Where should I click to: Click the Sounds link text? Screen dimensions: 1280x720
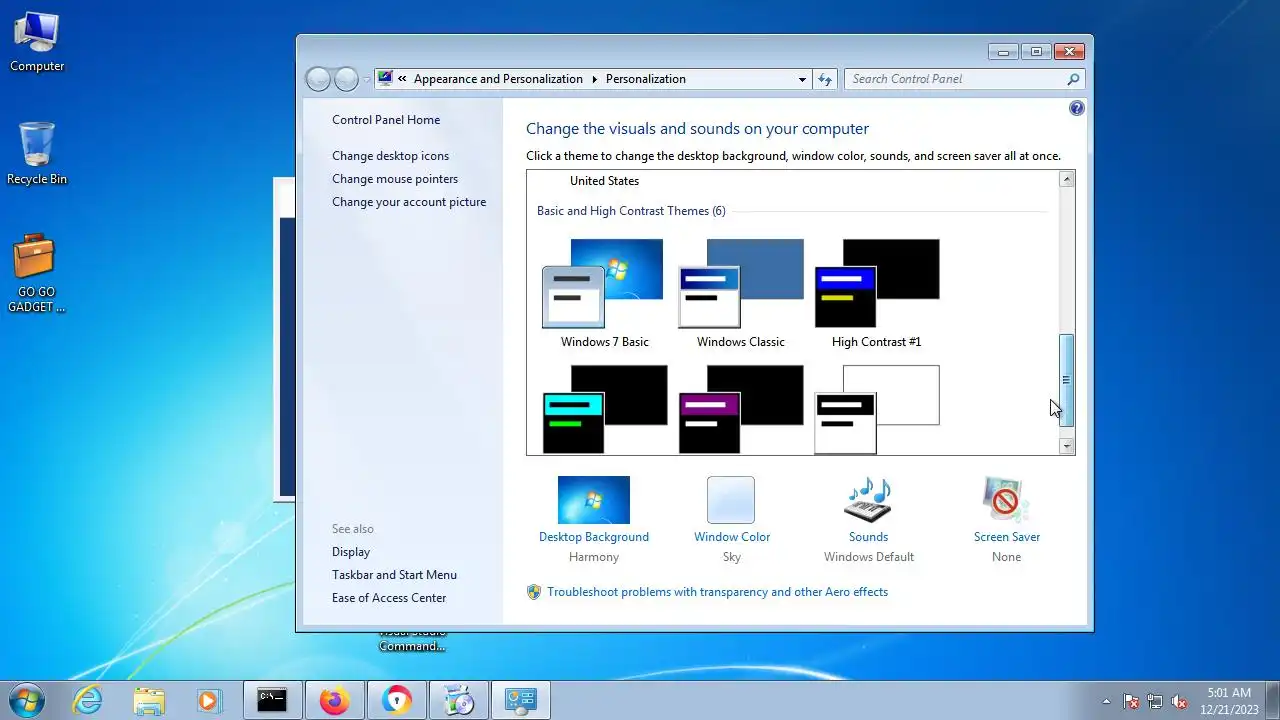868,537
